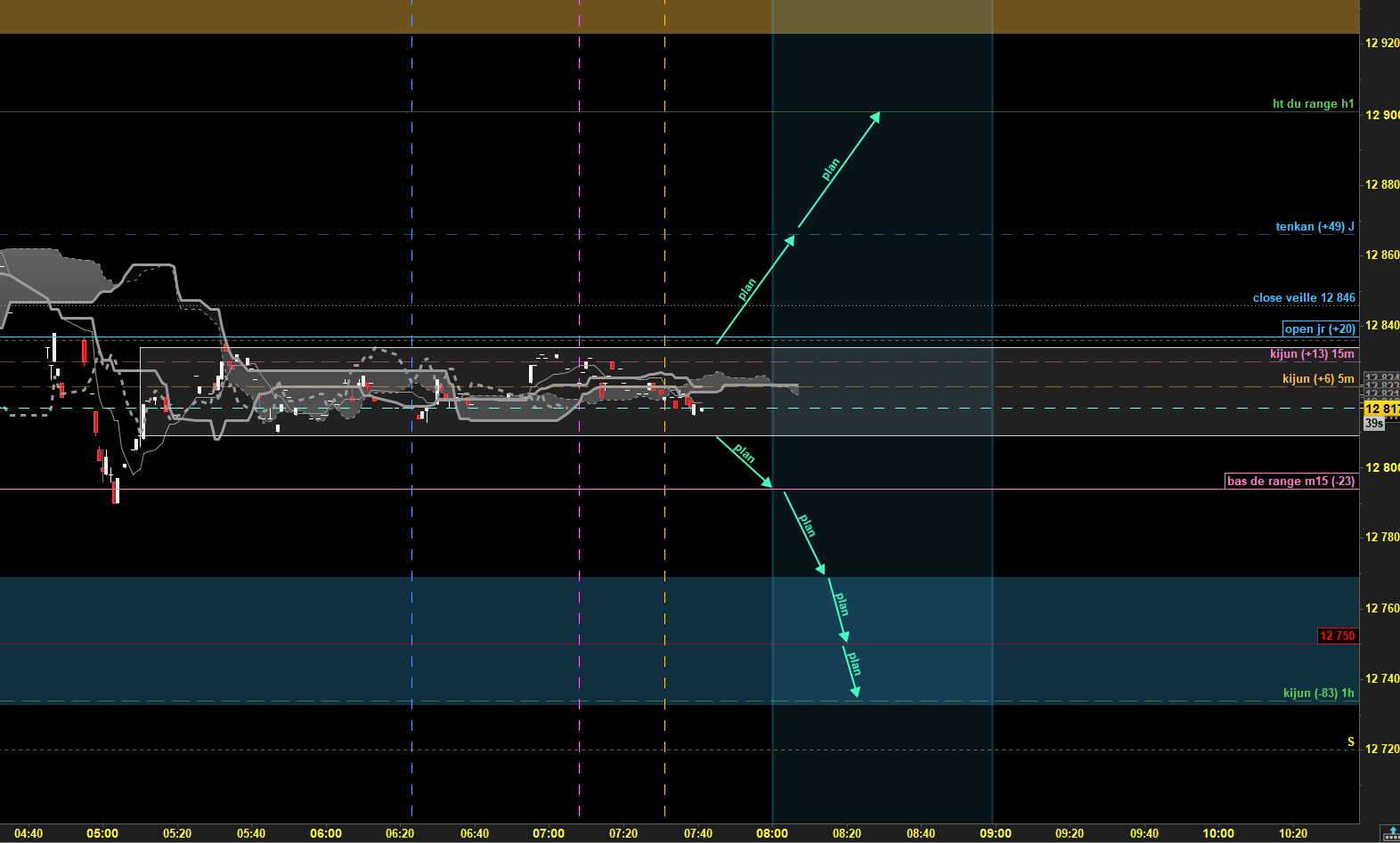The height and width of the screenshot is (843, 1400).
Task: Click 06:20 on the time axis
Action: [x=400, y=833]
